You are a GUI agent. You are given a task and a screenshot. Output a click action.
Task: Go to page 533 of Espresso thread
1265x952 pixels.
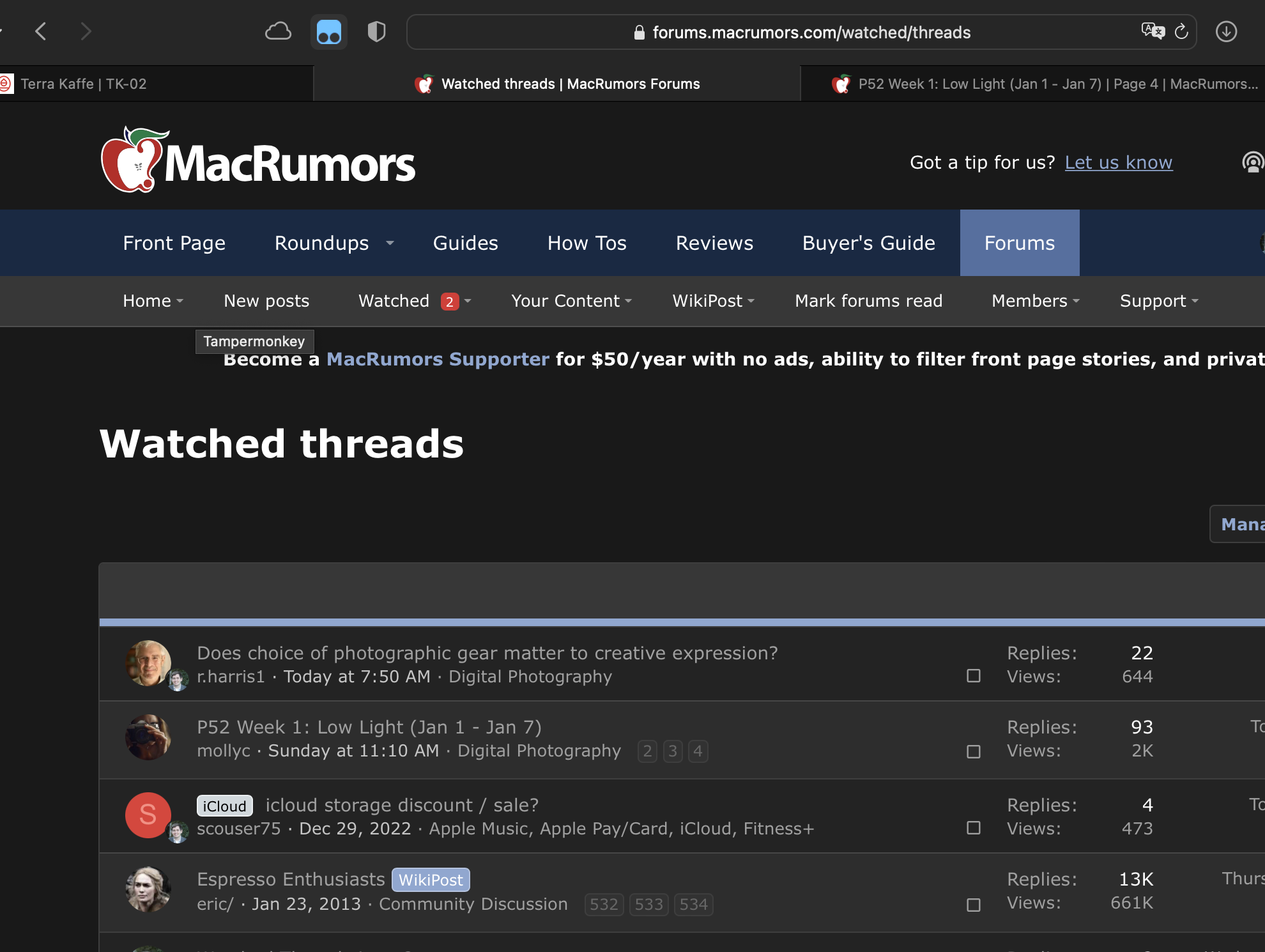[x=649, y=905]
